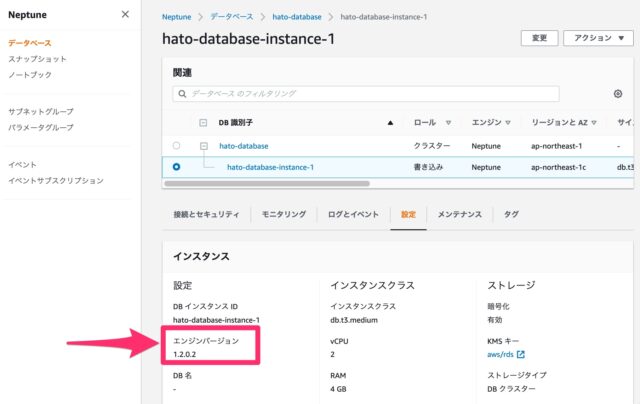640x404 pixels.
Task: Go to データベース in the breadcrumb
Action: tap(231, 17)
